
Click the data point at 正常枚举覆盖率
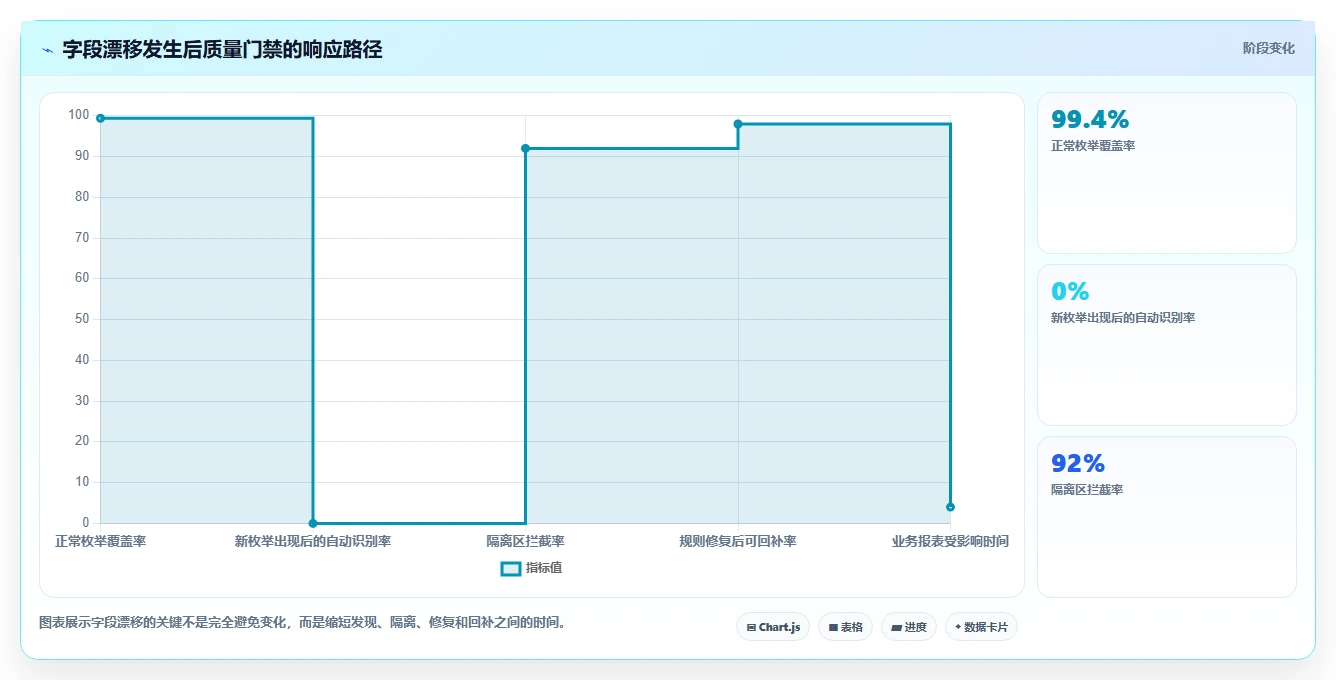100,118
